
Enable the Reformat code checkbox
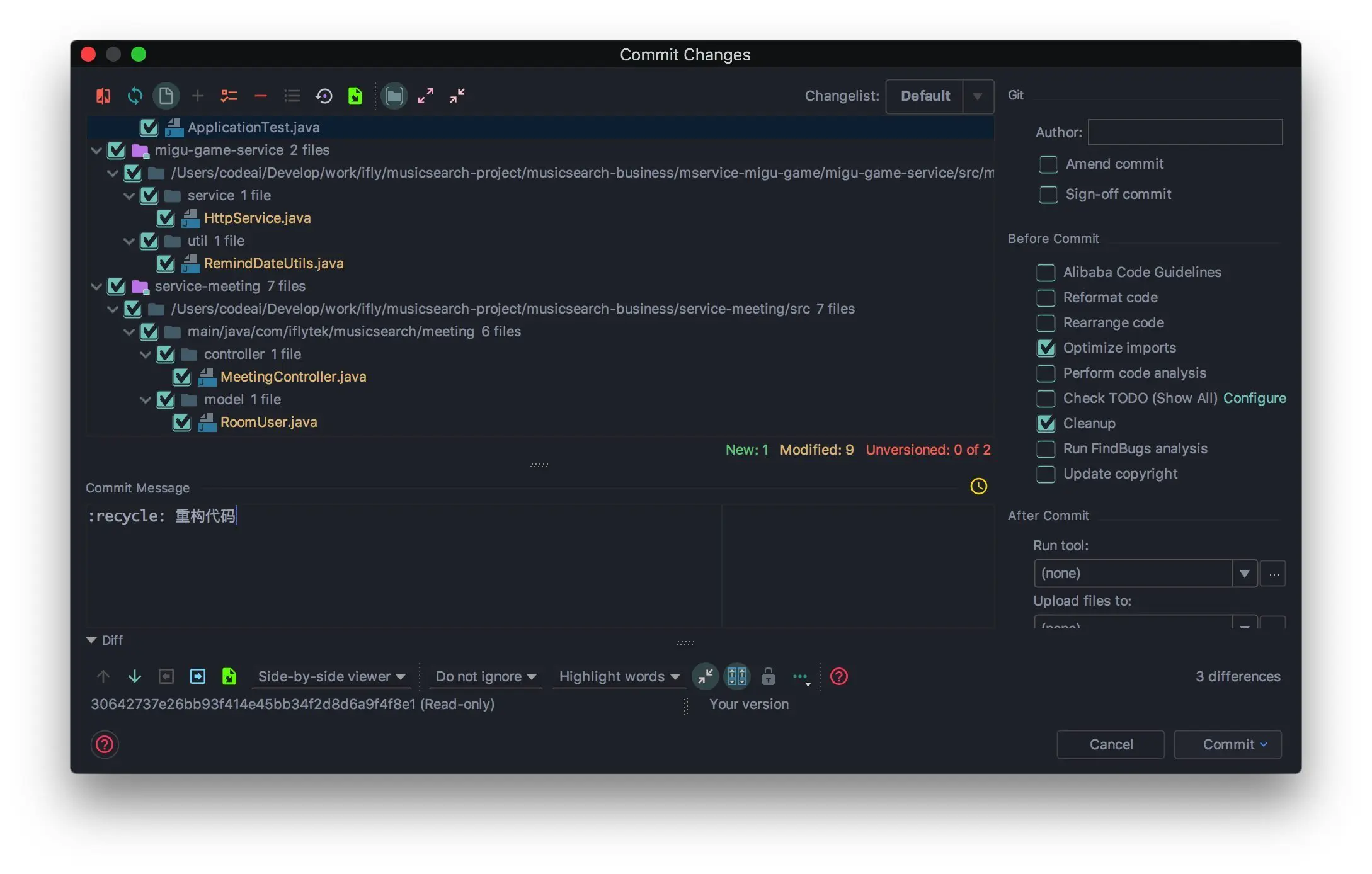click(x=1046, y=297)
